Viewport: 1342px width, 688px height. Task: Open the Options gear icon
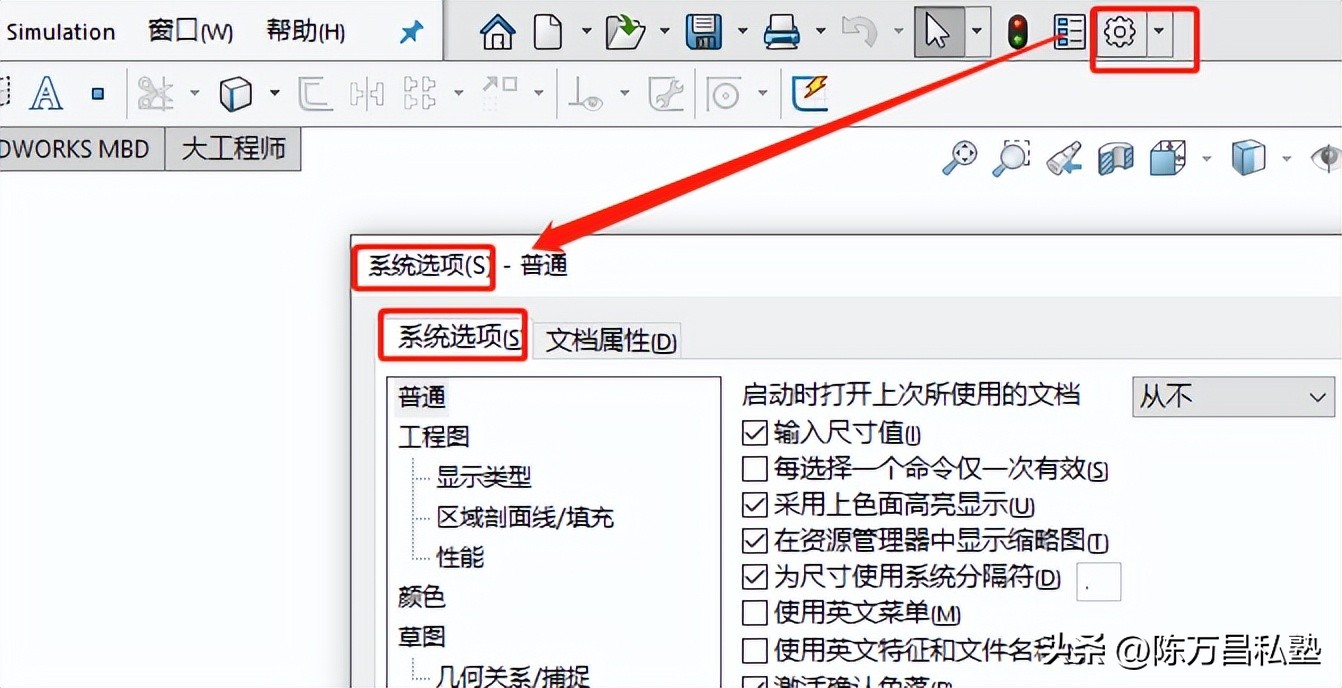coord(1120,31)
